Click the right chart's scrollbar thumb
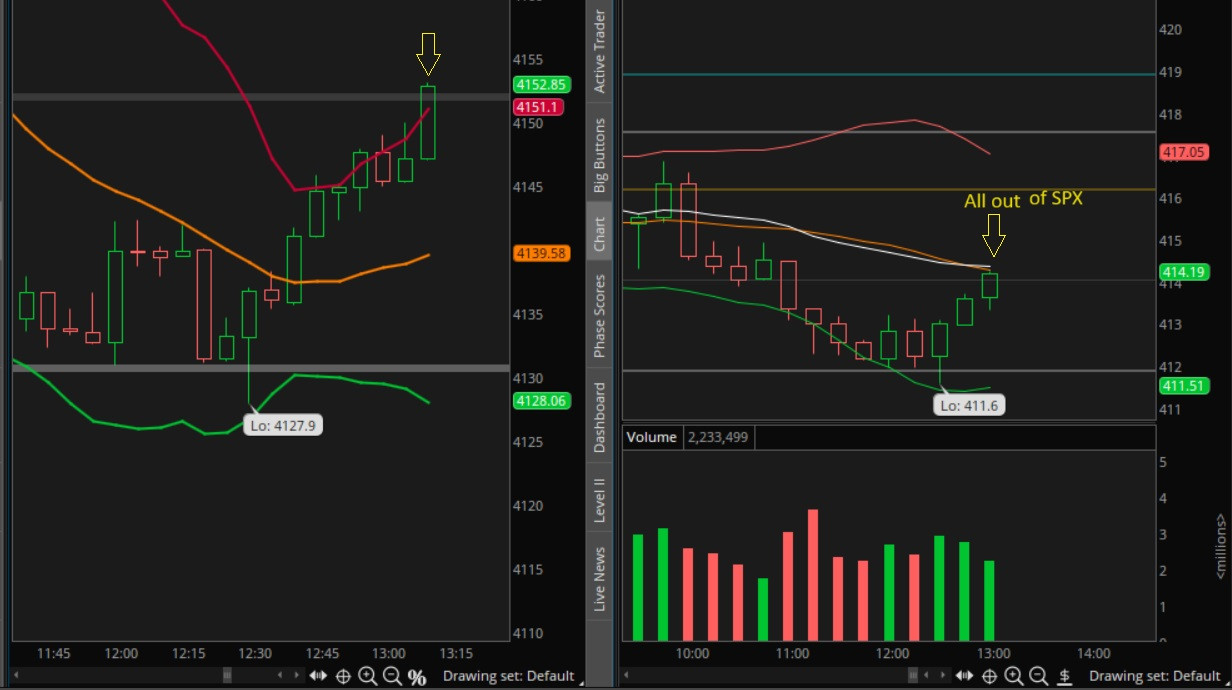Screen dimensions: 1232x690 click(913, 676)
